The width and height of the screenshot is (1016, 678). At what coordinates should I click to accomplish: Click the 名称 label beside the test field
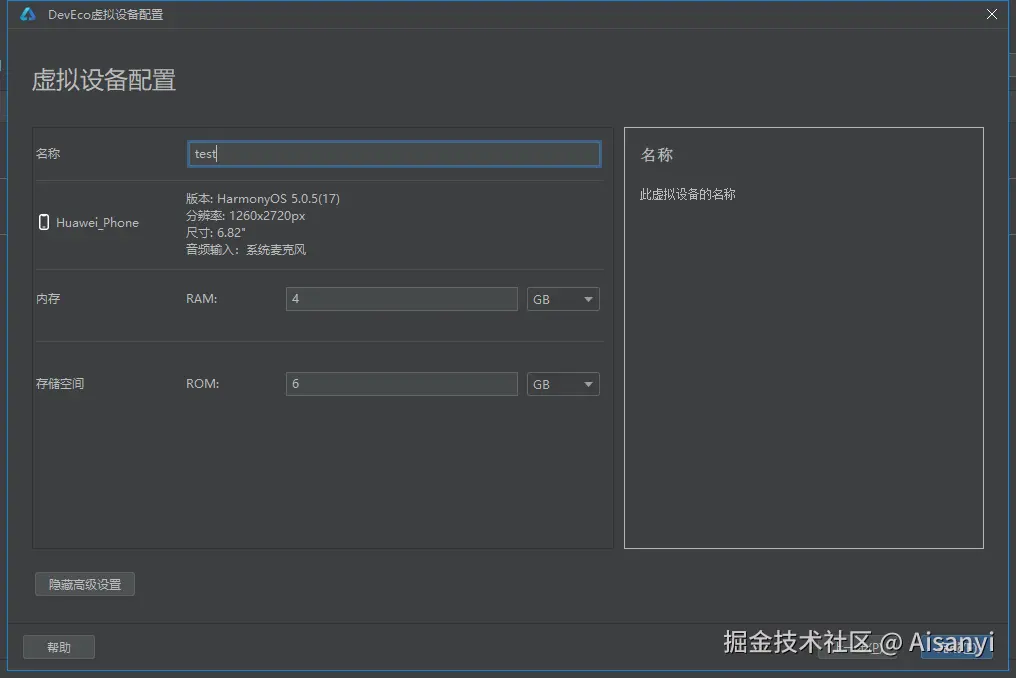click(x=48, y=154)
